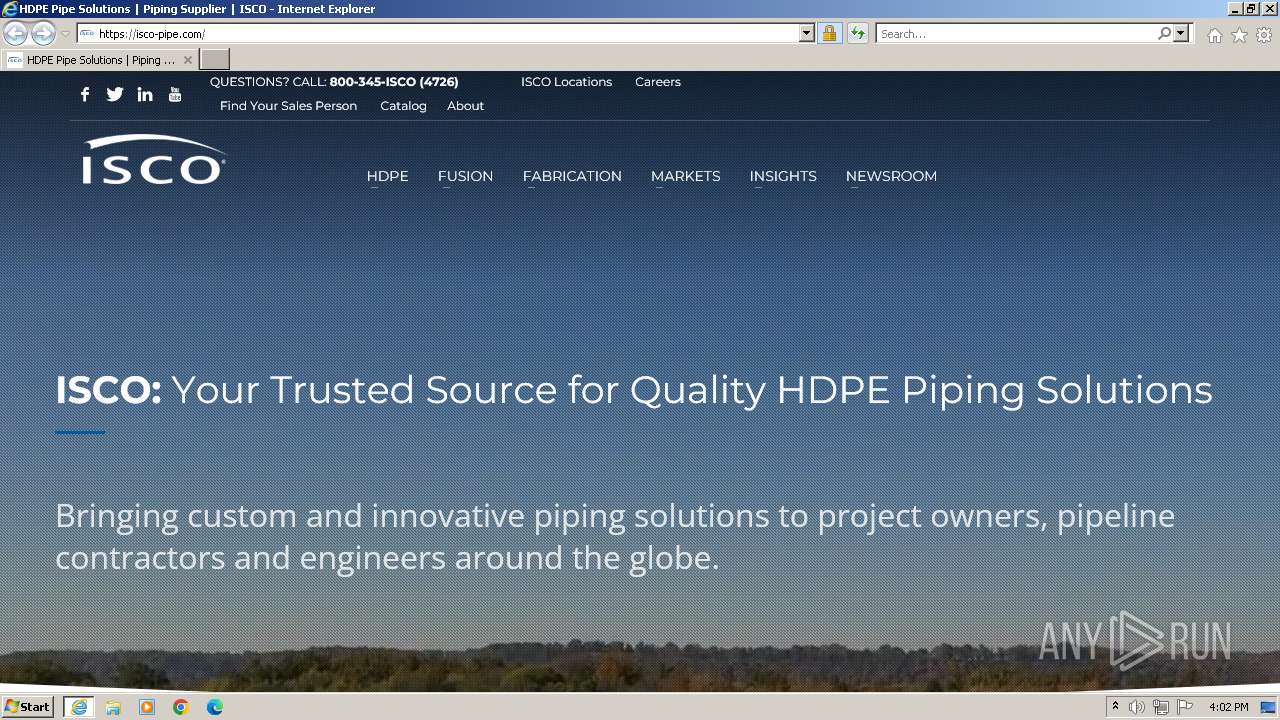The height and width of the screenshot is (720, 1280).
Task: Click the Search input box
Action: (x=1016, y=33)
